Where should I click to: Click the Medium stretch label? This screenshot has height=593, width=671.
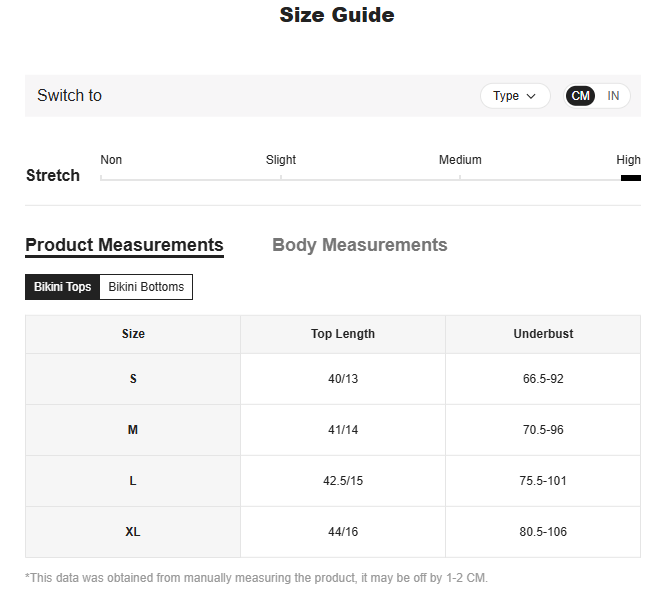pyautogui.click(x=460, y=160)
